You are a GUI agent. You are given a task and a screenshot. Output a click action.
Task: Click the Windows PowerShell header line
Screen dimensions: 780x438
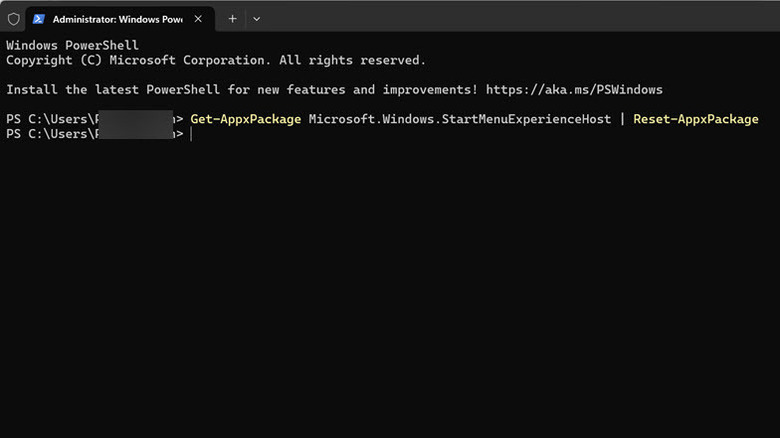(72, 45)
